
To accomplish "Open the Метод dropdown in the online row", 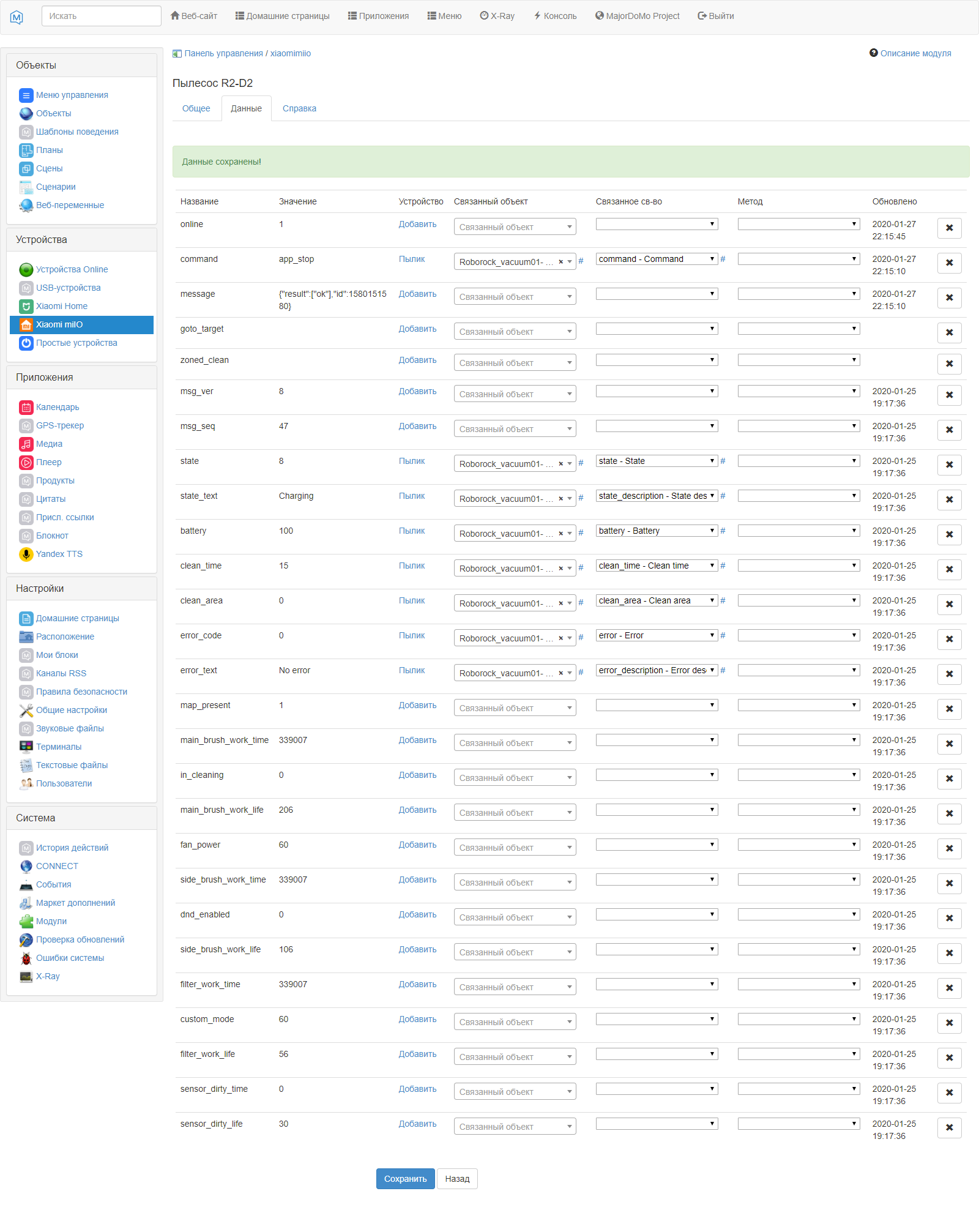I will click(798, 223).
